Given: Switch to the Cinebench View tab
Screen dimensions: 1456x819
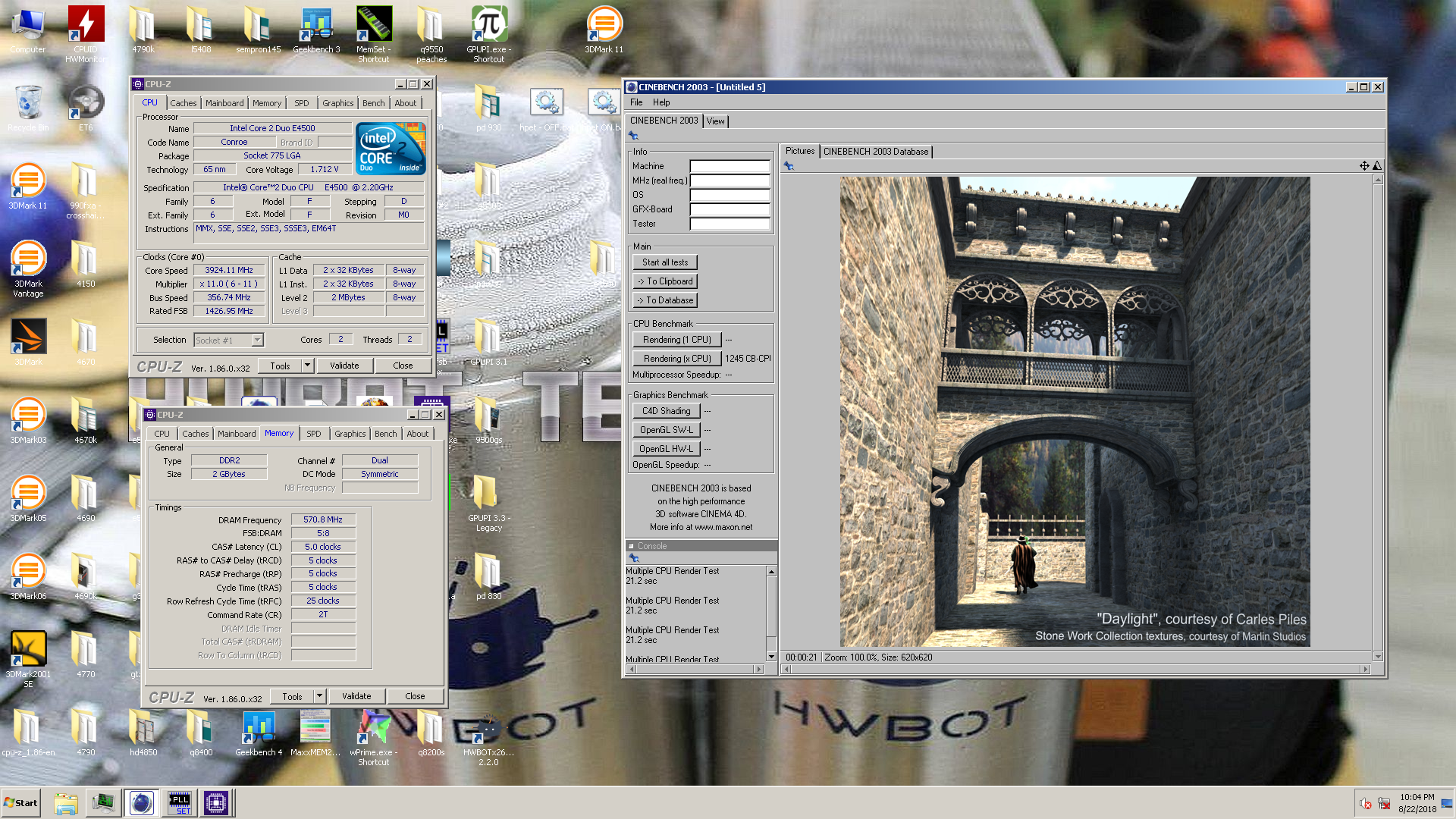Looking at the screenshot, I should pos(715,121).
